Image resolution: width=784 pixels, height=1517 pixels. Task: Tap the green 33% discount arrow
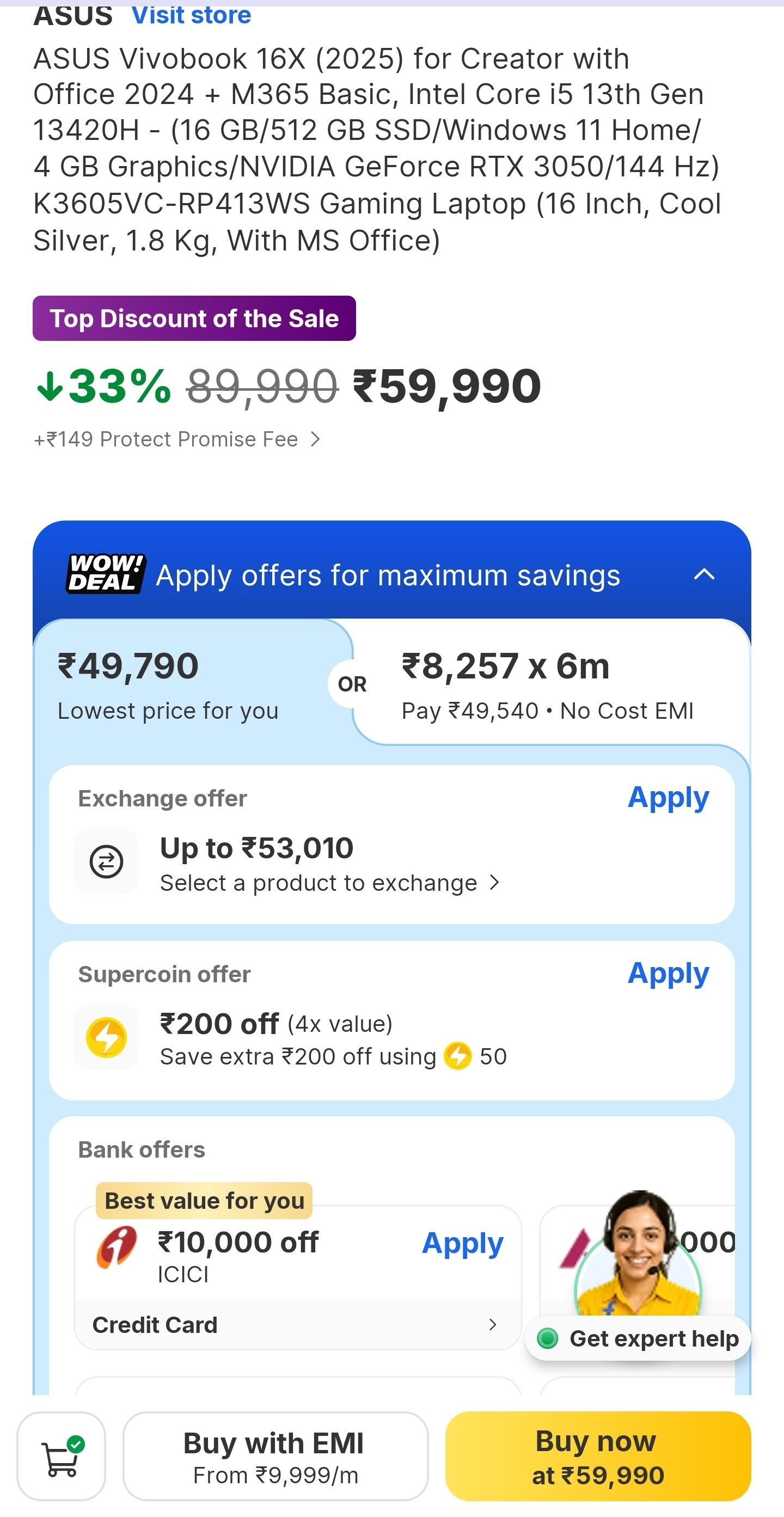[50, 386]
